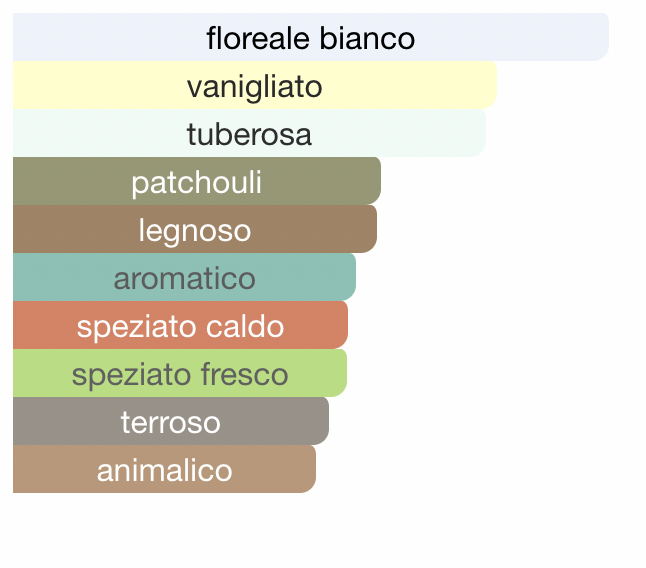The width and height of the screenshot is (646, 568).
Task: Select the vanigliato yellow bar
Action: [x=255, y=85]
